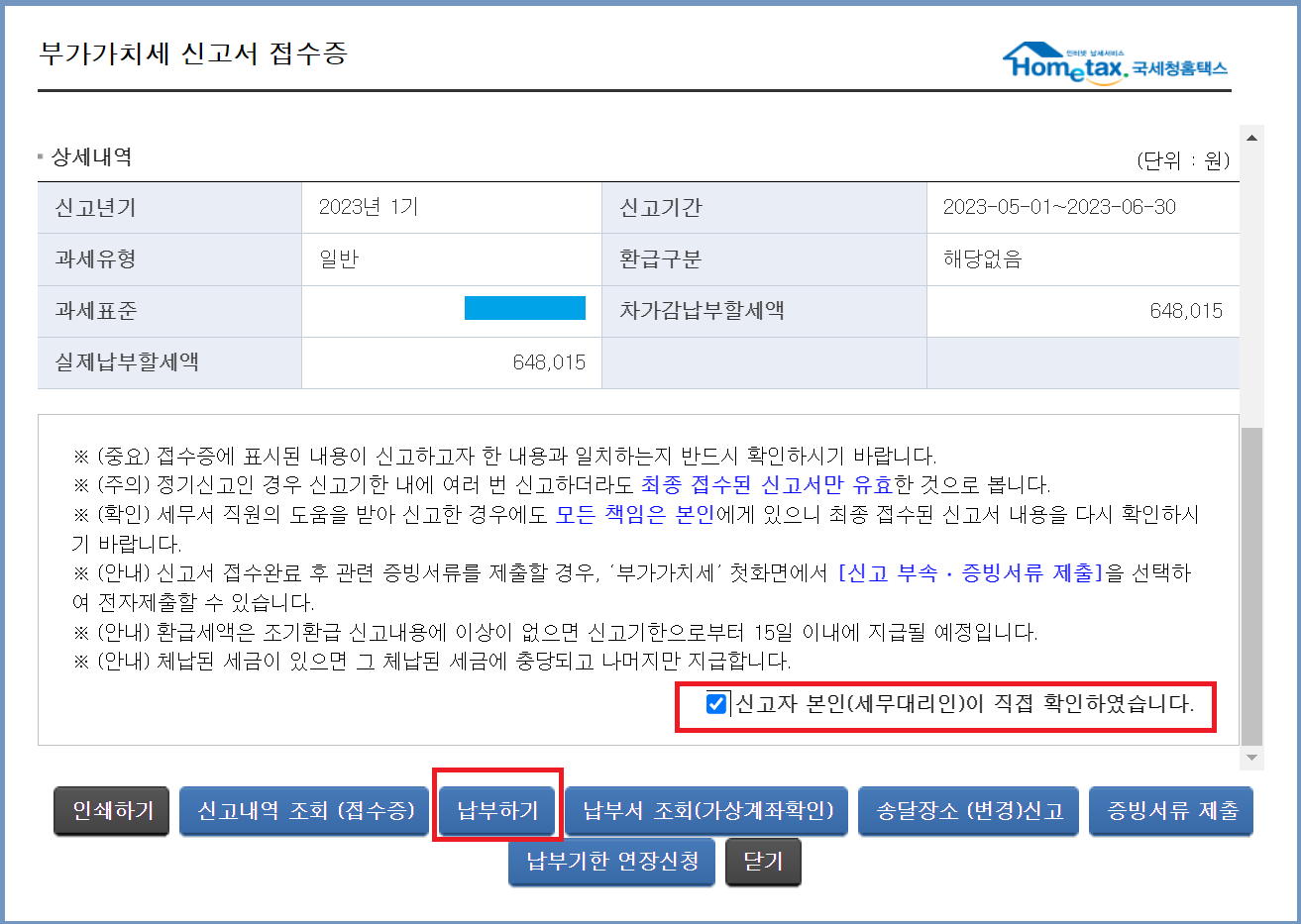Select the 신고기간 date range value
This screenshot has width=1301, height=924.
pos(1058,207)
